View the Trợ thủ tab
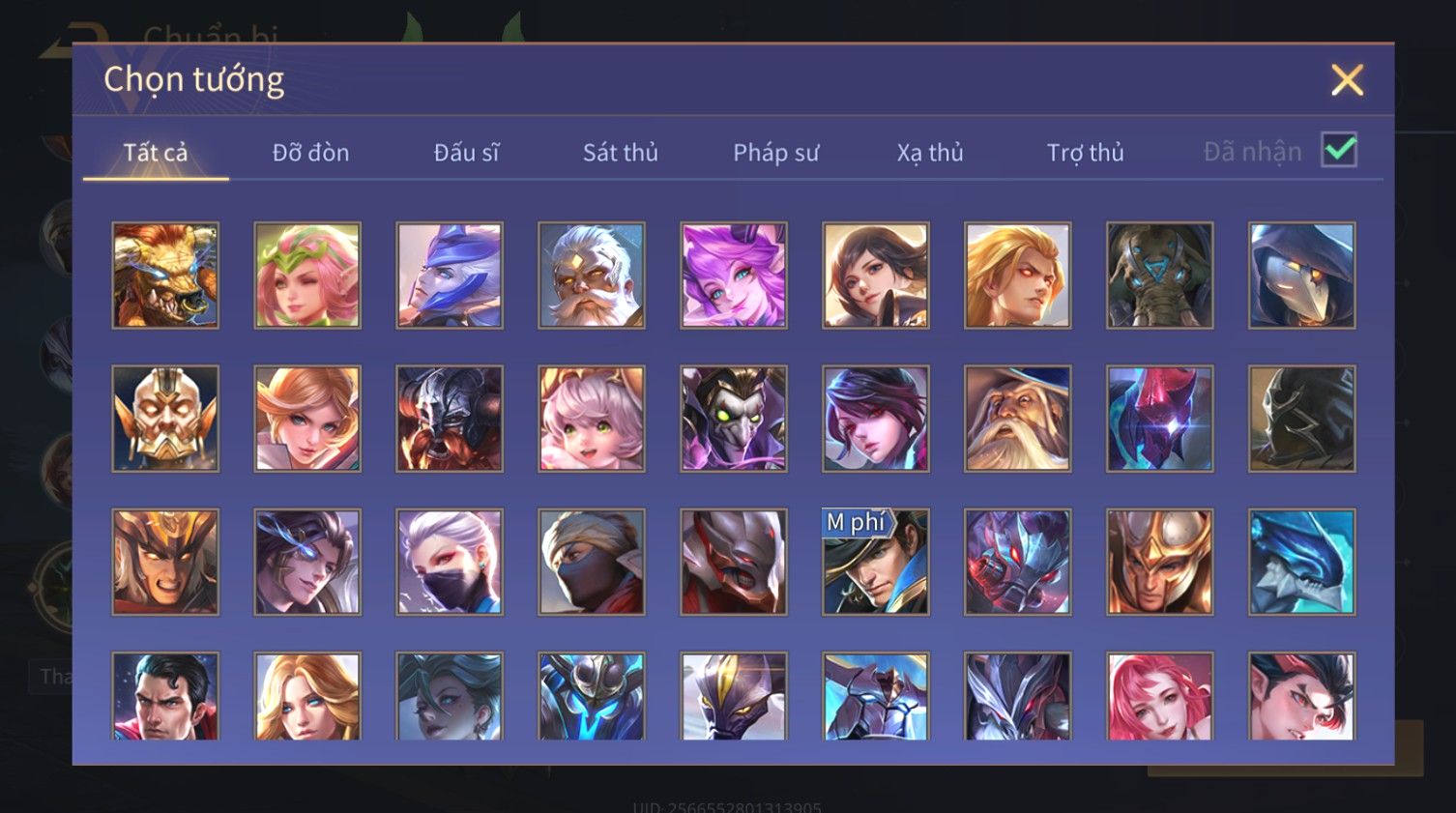The width and height of the screenshot is (1456, 813). point(1086,153)
